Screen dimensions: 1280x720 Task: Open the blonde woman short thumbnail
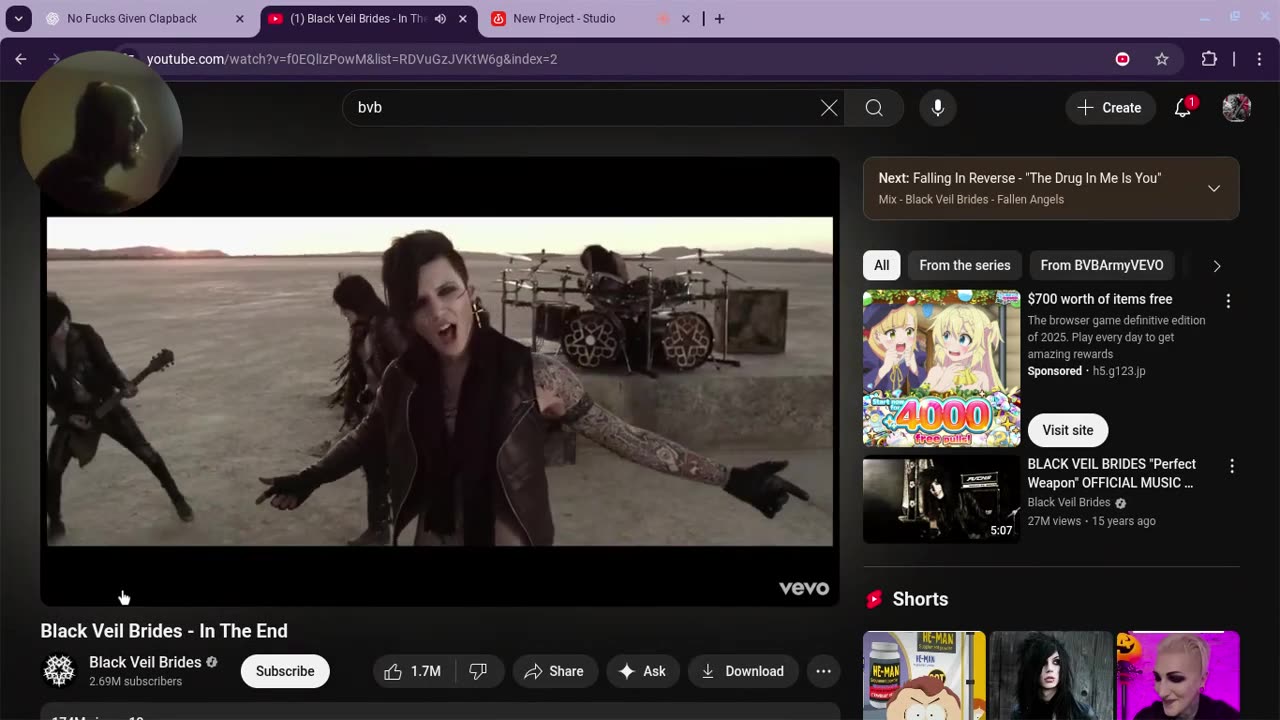[1178, 675]
